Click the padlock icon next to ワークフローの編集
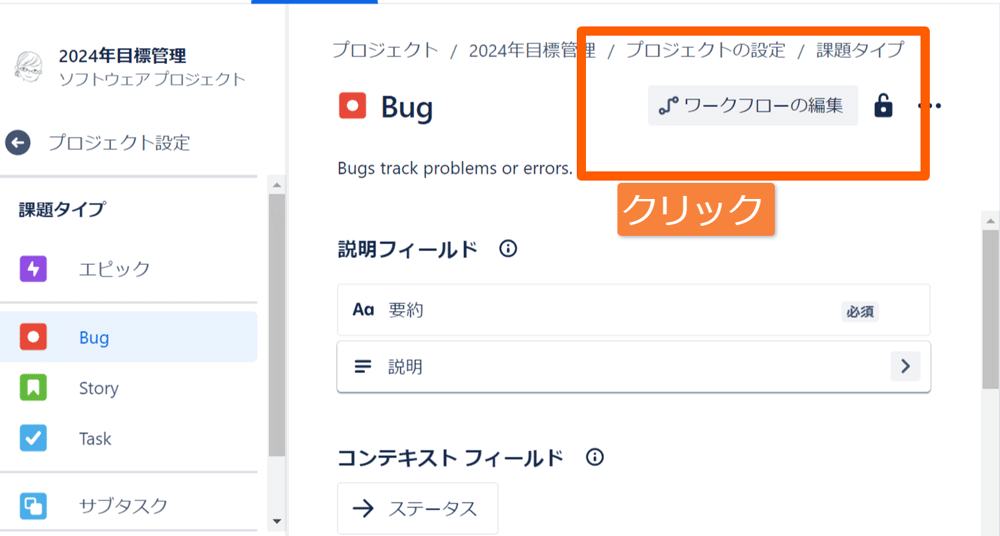The width and height of the screenshot is (1000, 536). [x=883, y=105]
